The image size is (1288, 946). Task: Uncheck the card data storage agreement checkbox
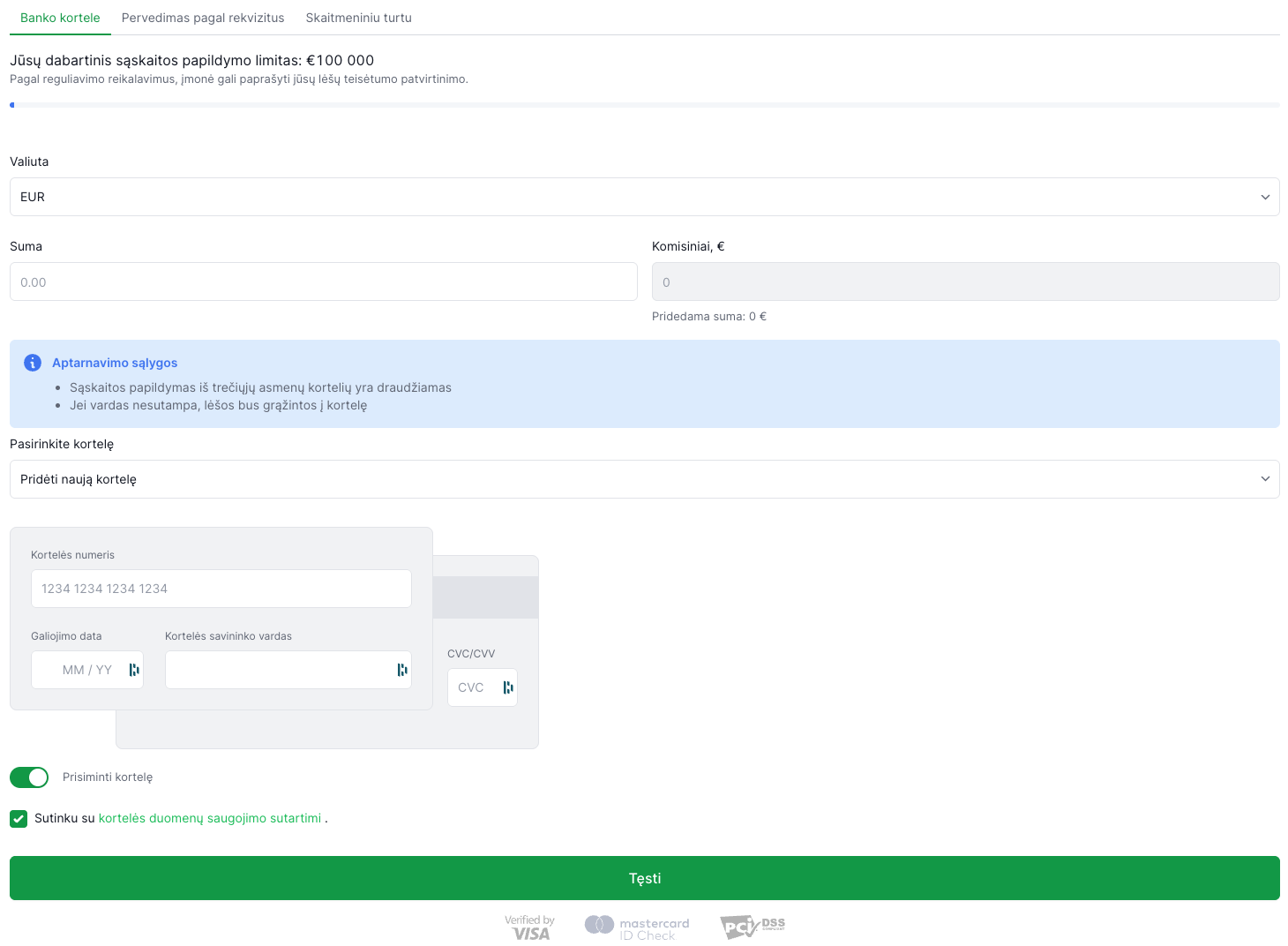tap(19, 819)
